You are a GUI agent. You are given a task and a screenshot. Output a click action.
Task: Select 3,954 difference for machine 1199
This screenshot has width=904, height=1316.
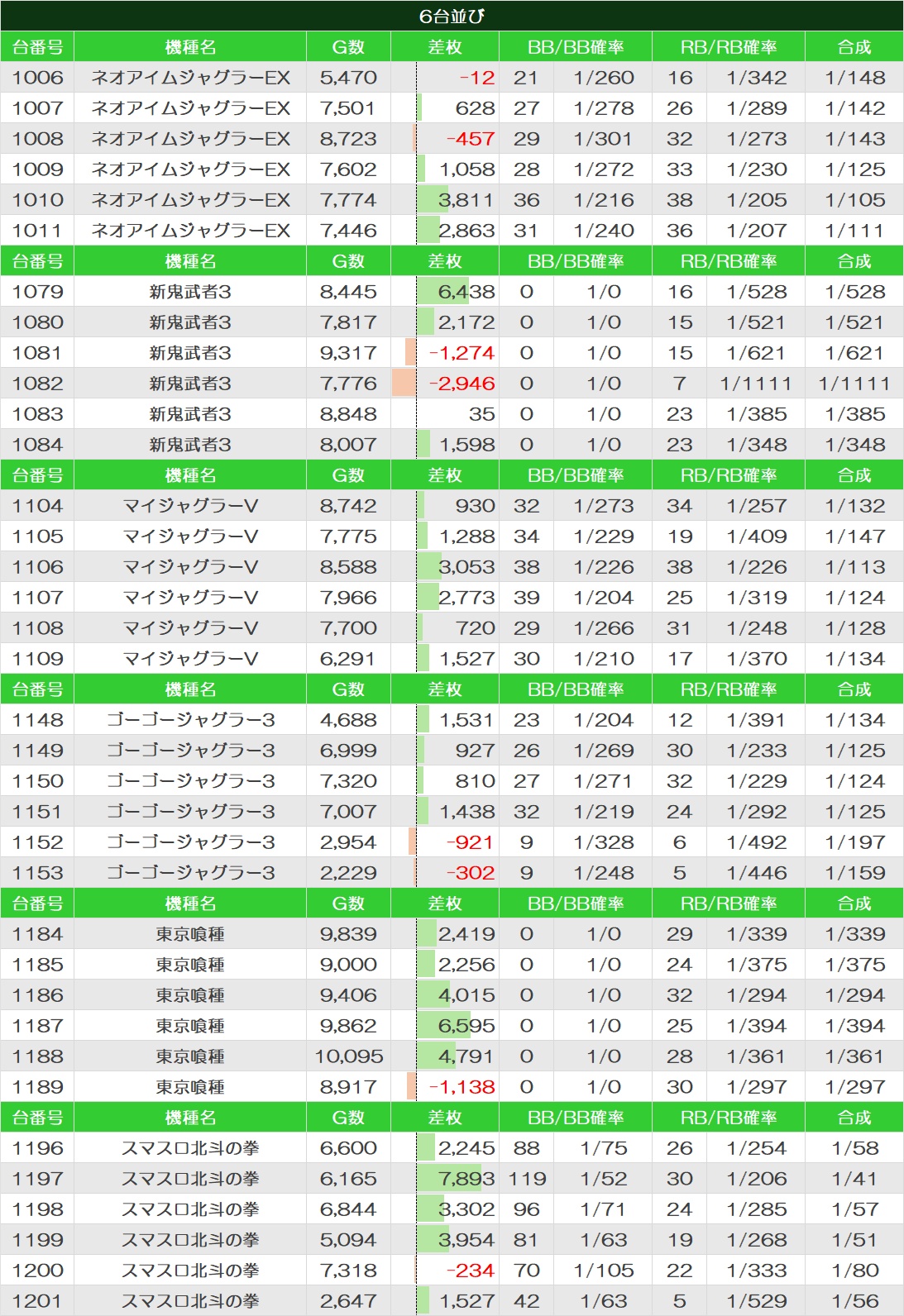click(466, 1240)
